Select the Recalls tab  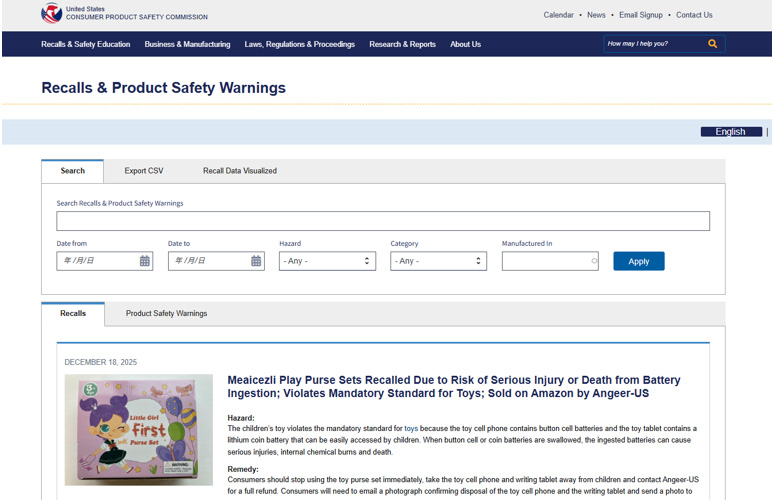tap(73, 314)
